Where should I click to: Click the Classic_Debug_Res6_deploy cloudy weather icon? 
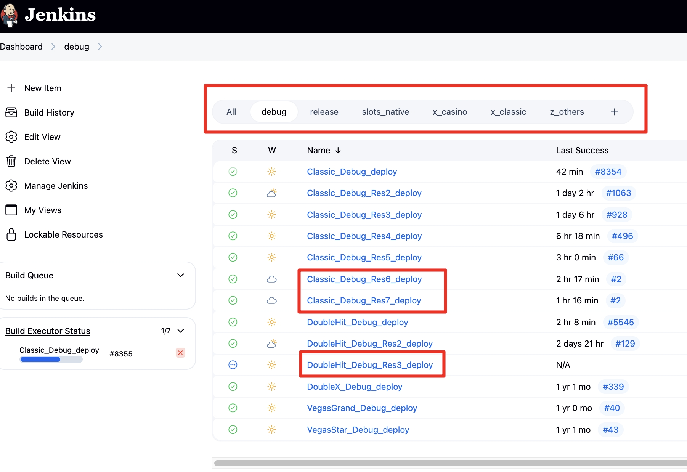tap(271, 279)
